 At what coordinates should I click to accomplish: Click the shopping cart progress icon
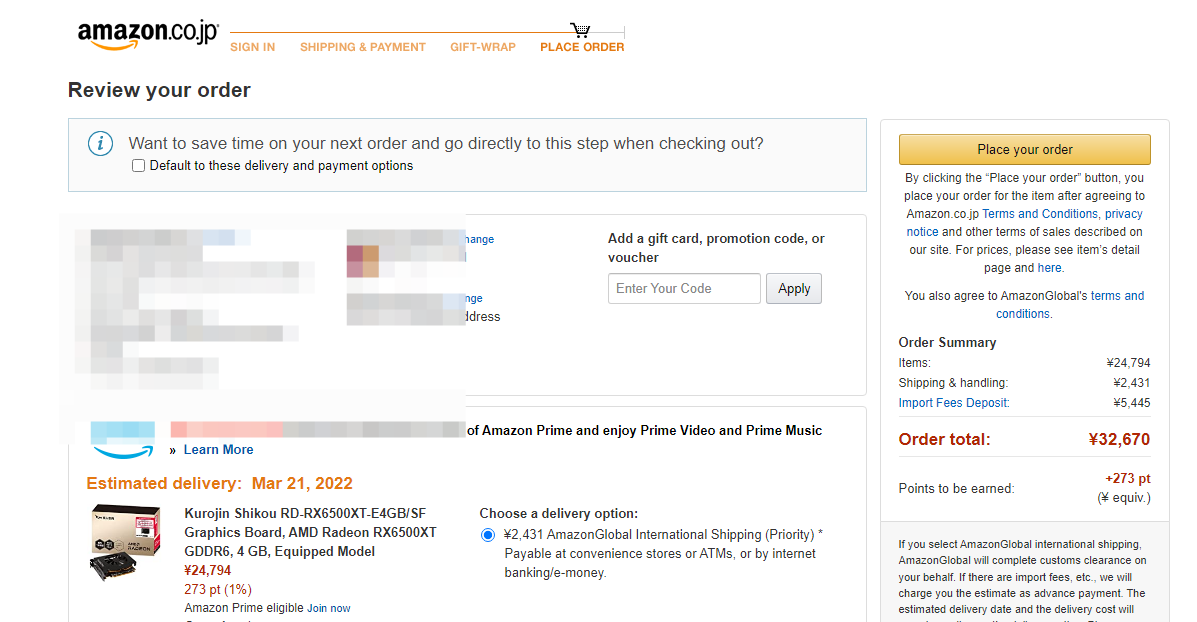(580, 30)
